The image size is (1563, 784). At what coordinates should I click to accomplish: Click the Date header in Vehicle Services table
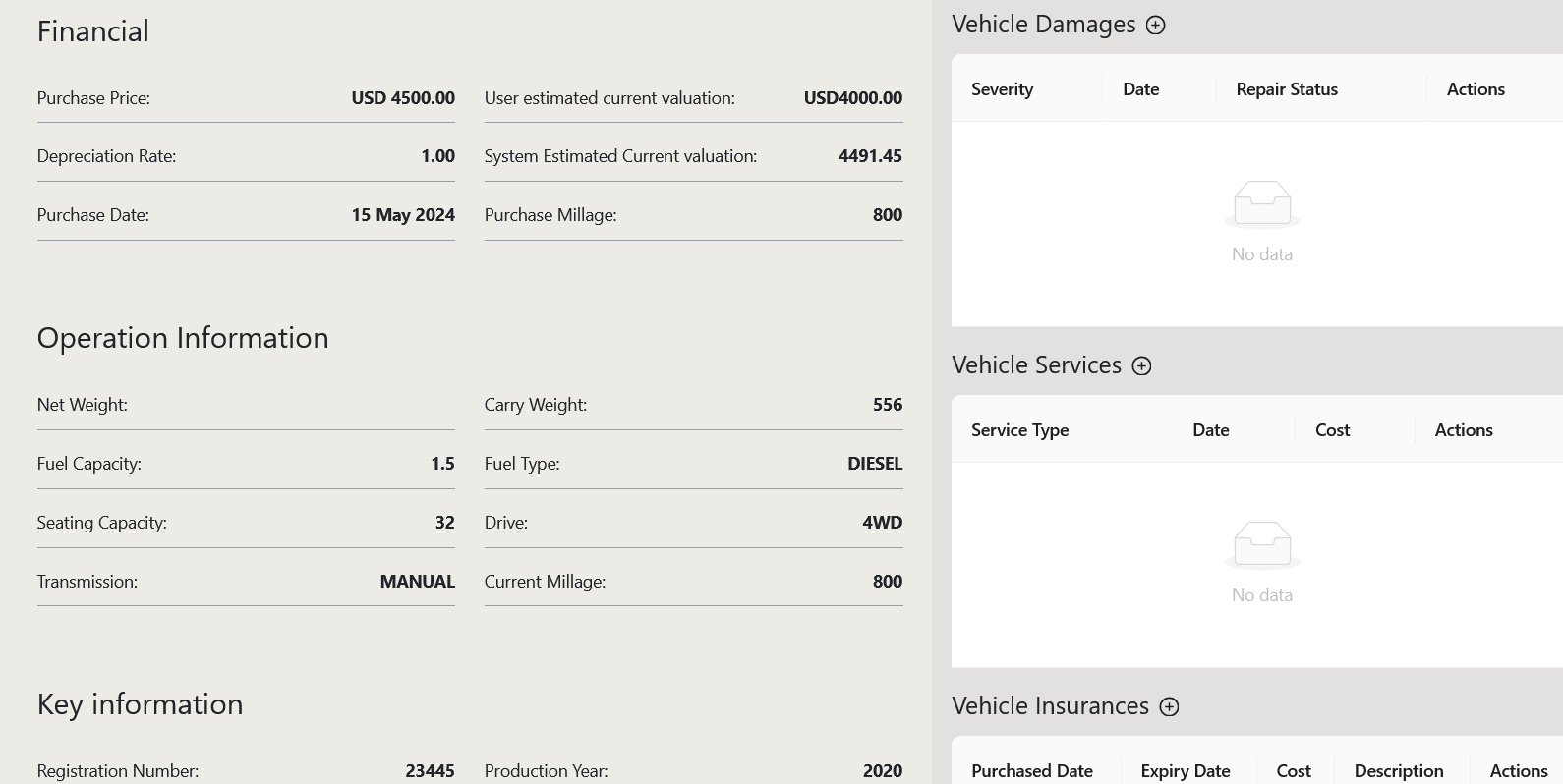[x=1210, y=430]
